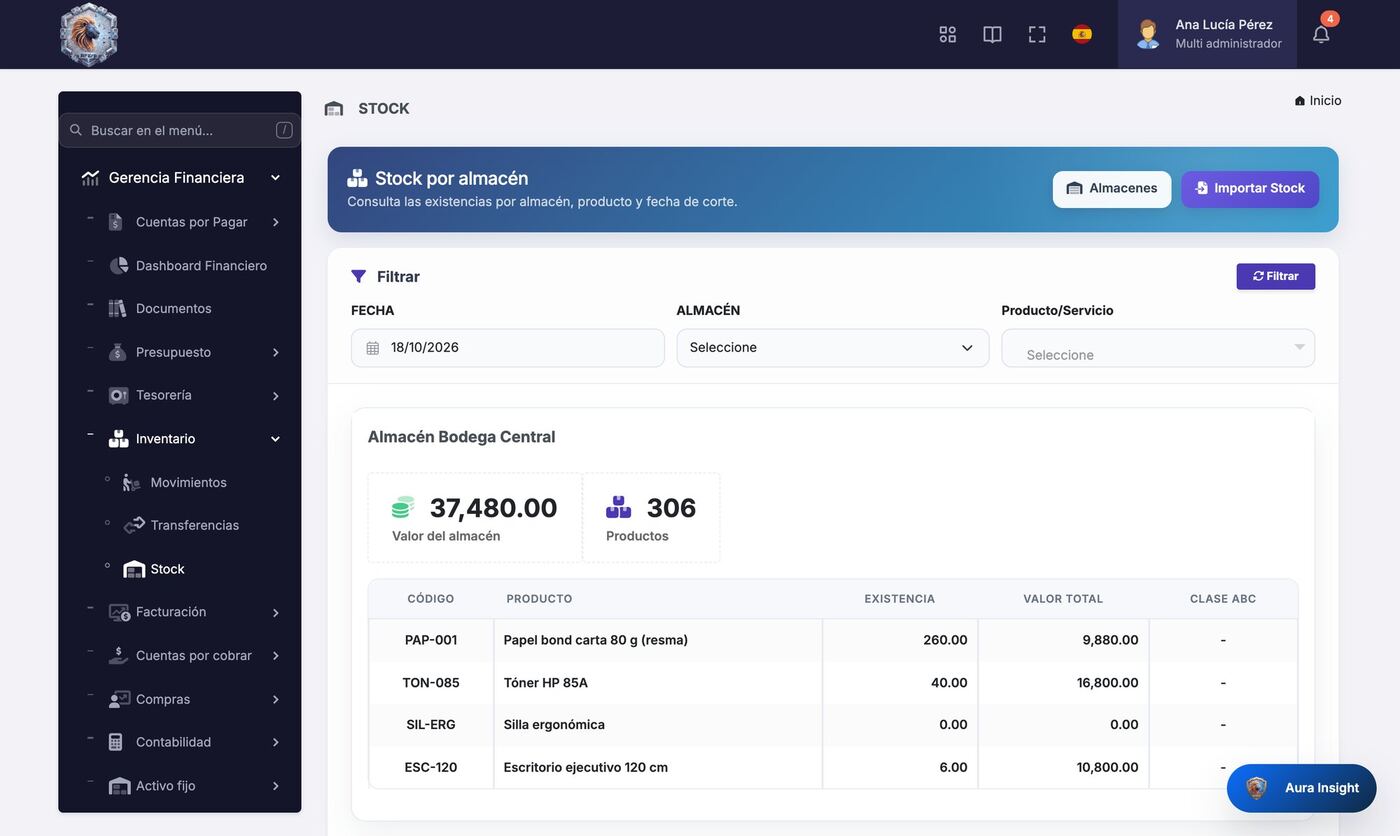Expand the Contabilidad submenu
Image resolution: width=1400 pixels, height=836 pixels.
click(x=275, y=742)
